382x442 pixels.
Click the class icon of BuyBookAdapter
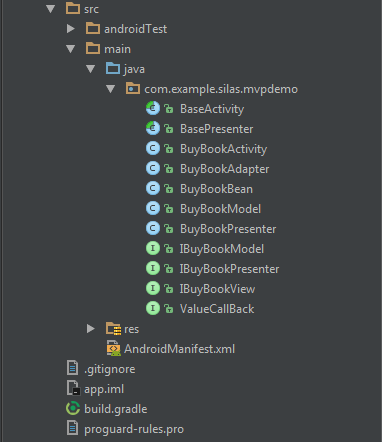point(153,168)
